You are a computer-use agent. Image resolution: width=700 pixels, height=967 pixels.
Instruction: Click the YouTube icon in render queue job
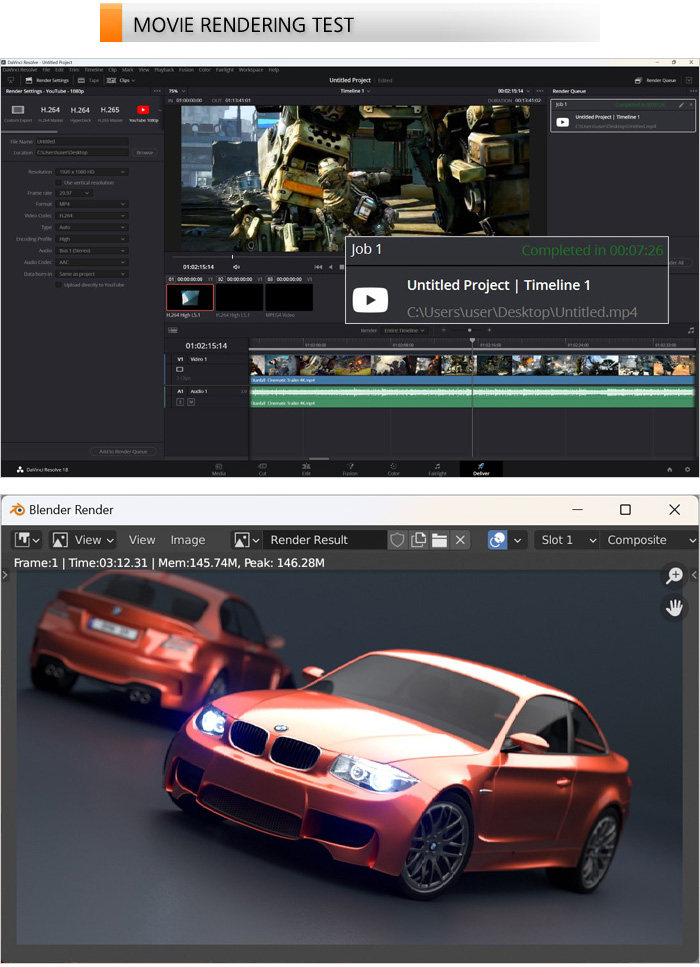(x=562, y=122)
